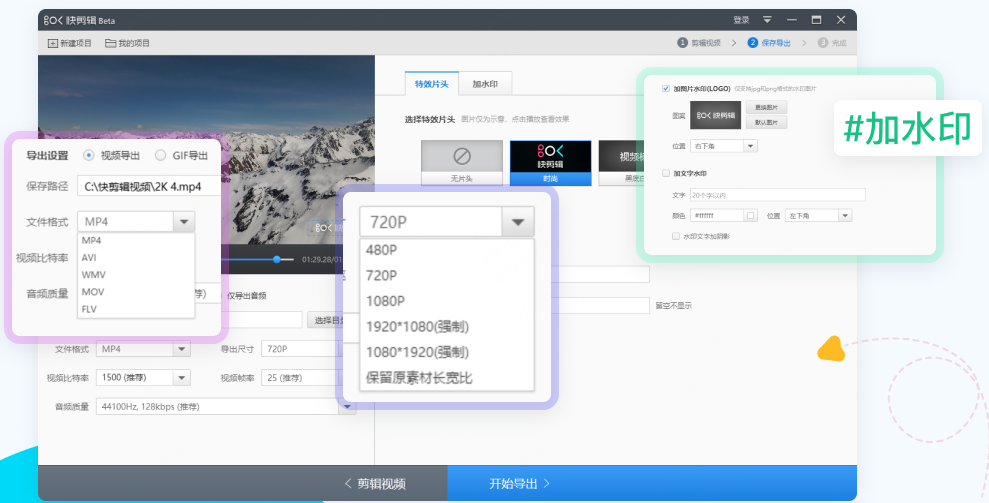This screenshot has width=989, height=503.
Task: Open the small lower 文件格式 MP4 dropdown
Action: click(x=143, y=349)
